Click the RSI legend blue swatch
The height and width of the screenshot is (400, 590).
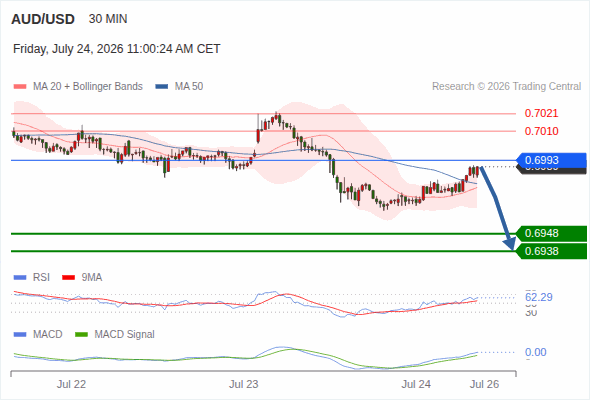point(20,278)
